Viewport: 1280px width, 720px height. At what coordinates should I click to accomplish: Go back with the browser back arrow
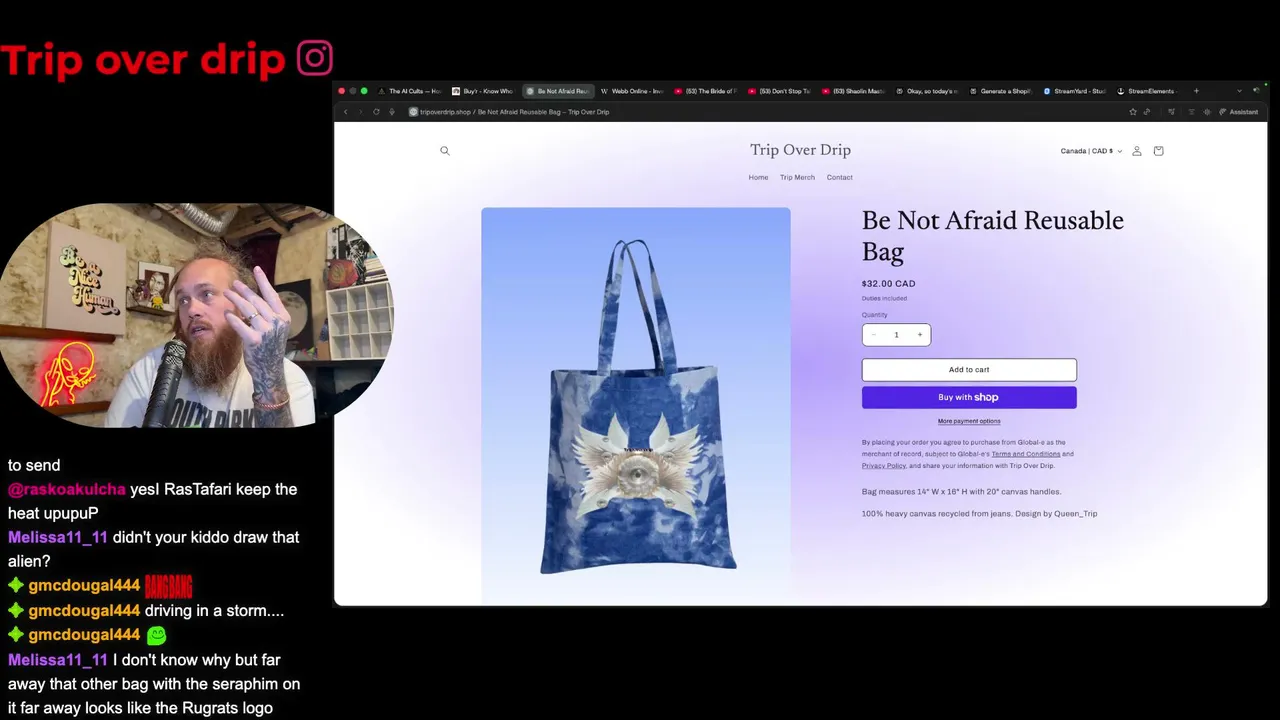click(346, 112)
